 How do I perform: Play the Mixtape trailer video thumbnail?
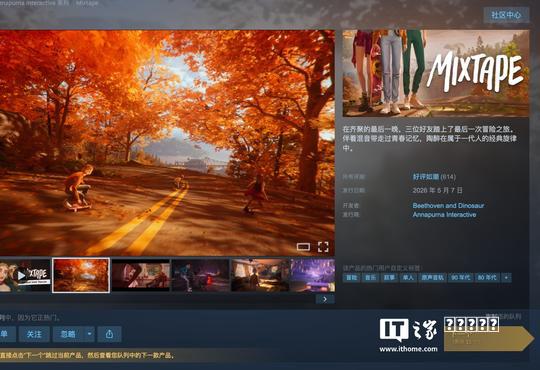click(x=25, y=275)
